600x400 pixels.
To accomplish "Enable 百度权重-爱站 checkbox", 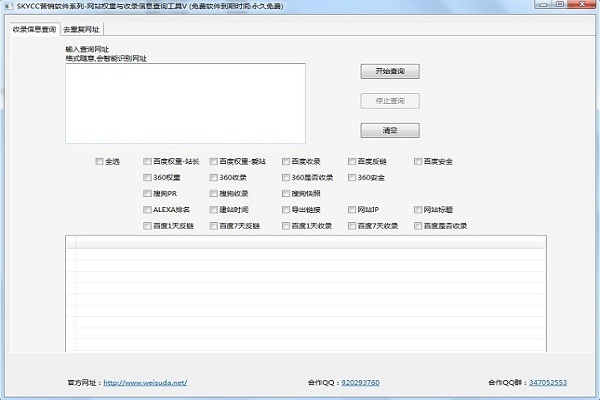I will [x=214, y=162].
